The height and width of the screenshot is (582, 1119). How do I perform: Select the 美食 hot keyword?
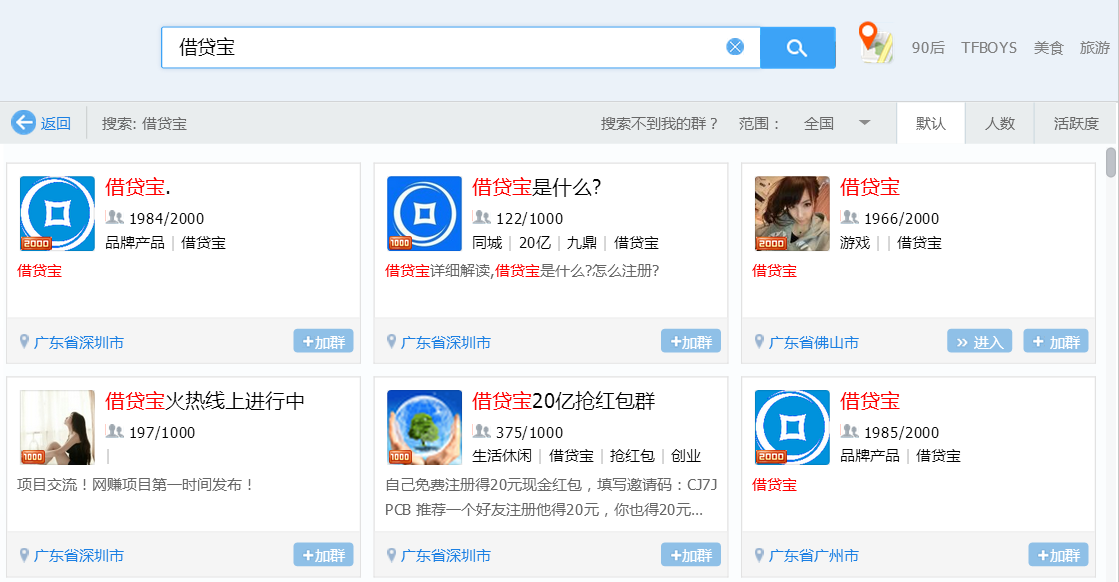1048,48
